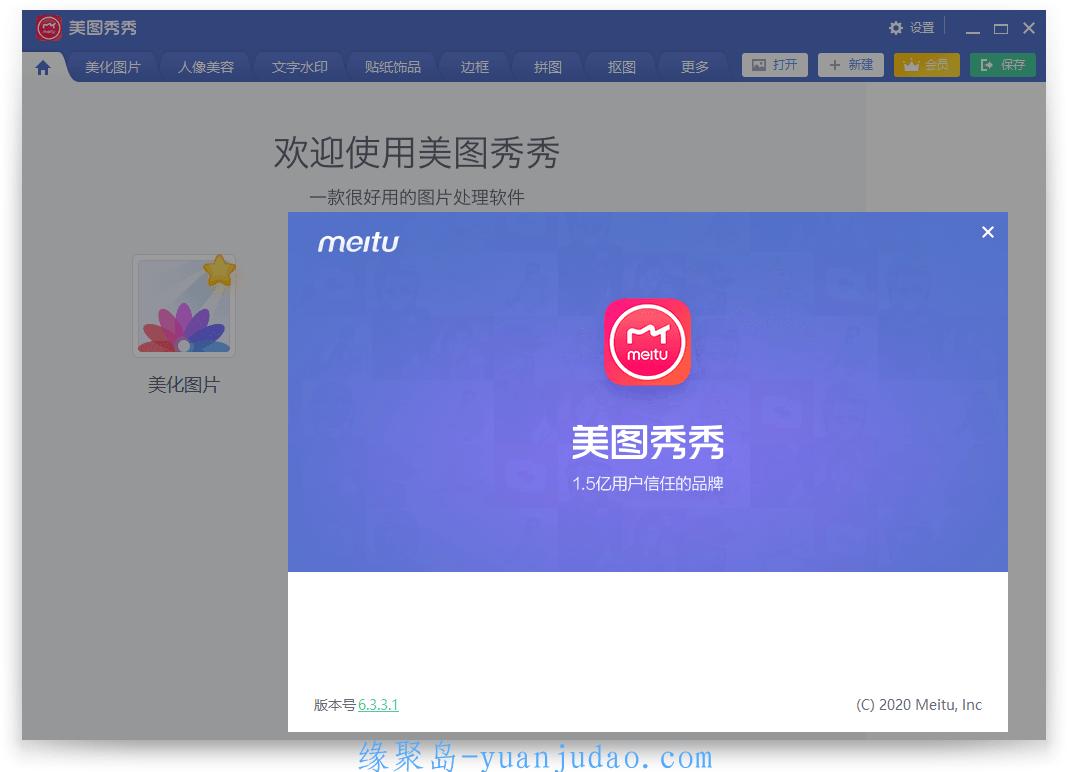Select the 贴纸饰品 tab
The image size is (1068, 772).
[x=393, y=67]
